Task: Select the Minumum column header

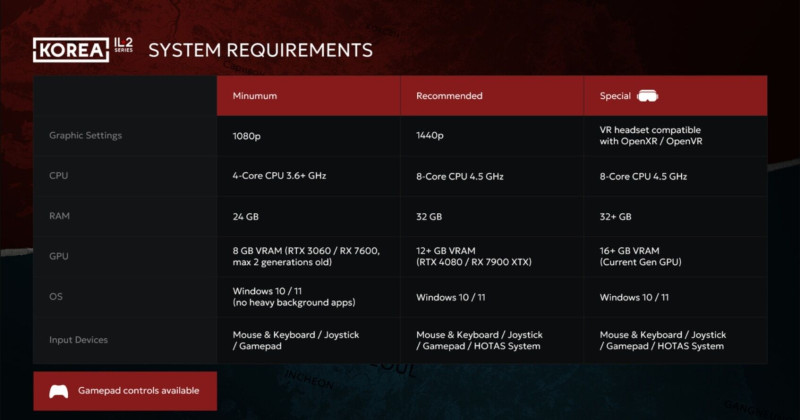Action: [x=309, y=96]
